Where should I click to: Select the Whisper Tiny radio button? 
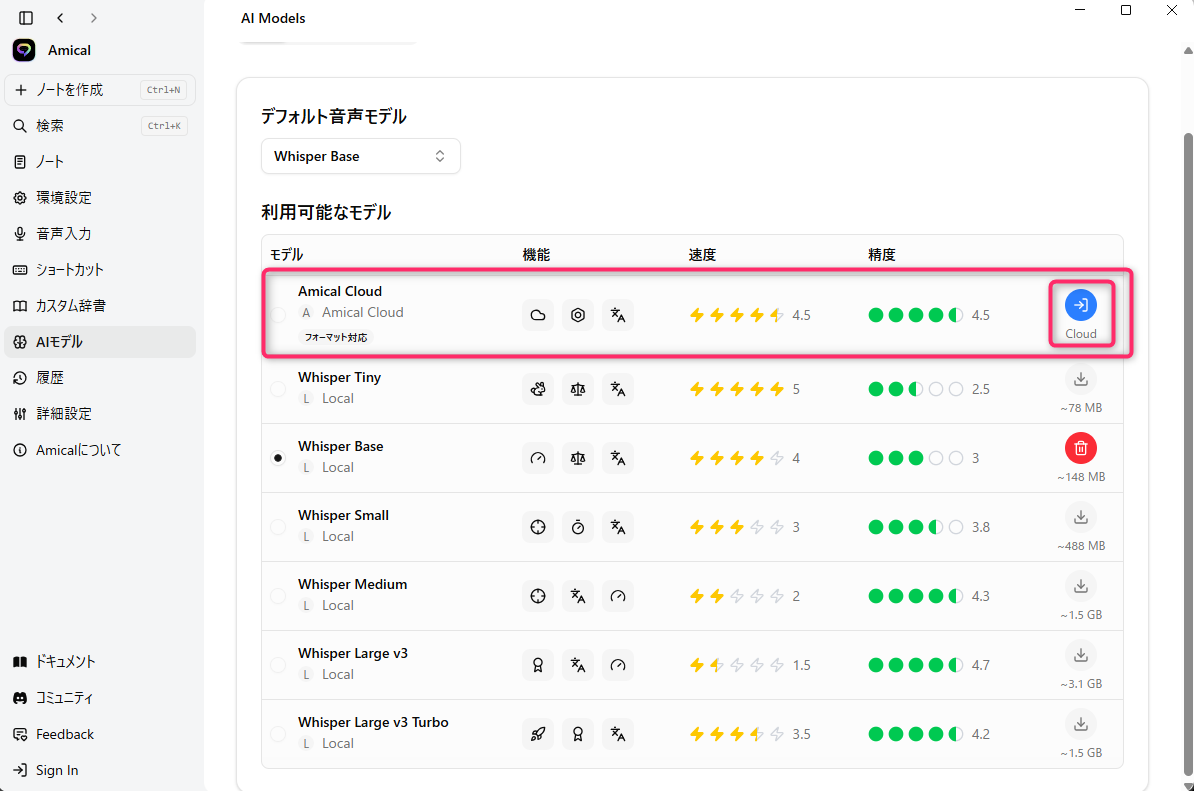pyautogui.click(x=278, y=389)
